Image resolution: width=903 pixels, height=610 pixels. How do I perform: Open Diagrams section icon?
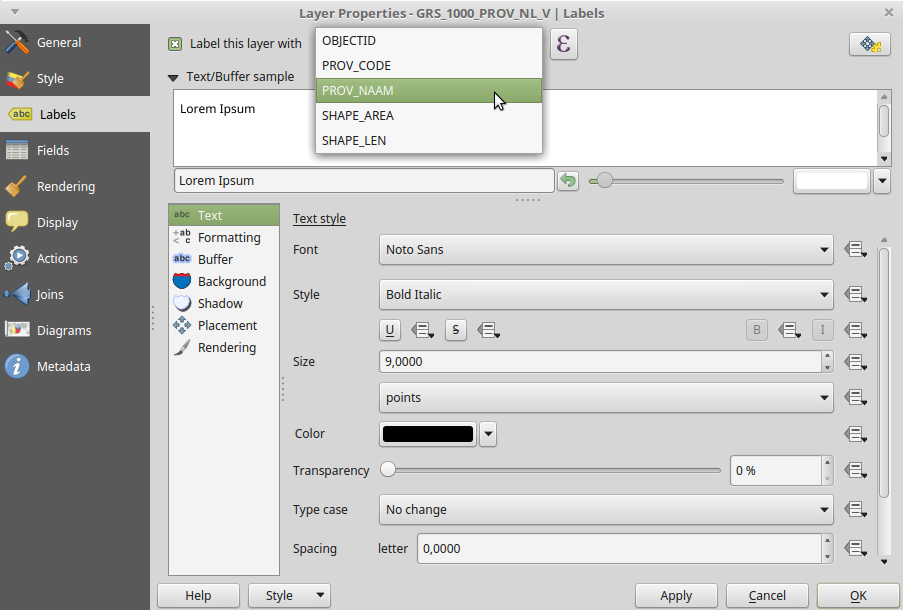[17, 331]
